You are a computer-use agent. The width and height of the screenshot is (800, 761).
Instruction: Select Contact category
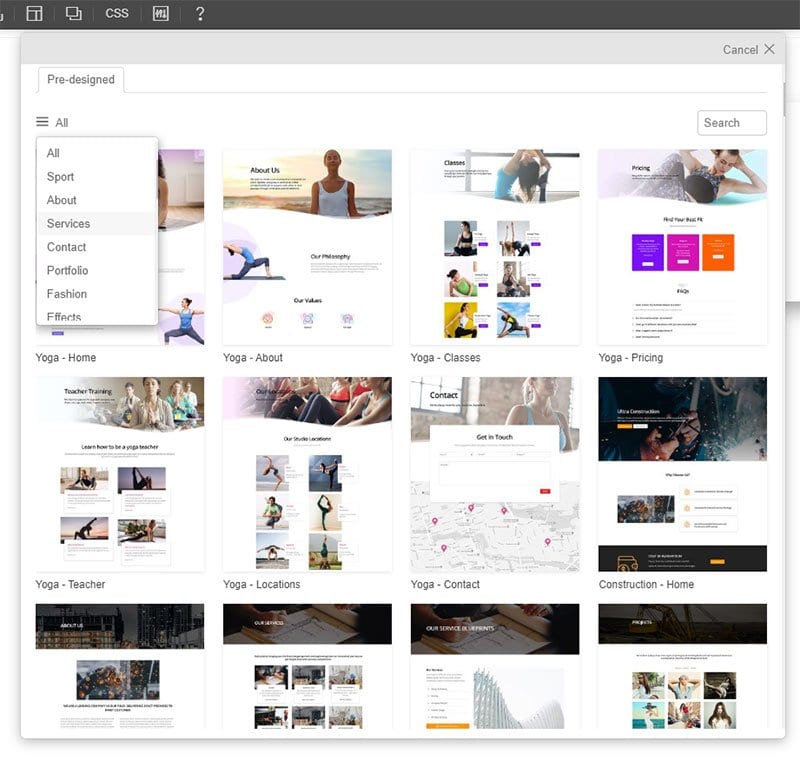click(x=96, y=247)
